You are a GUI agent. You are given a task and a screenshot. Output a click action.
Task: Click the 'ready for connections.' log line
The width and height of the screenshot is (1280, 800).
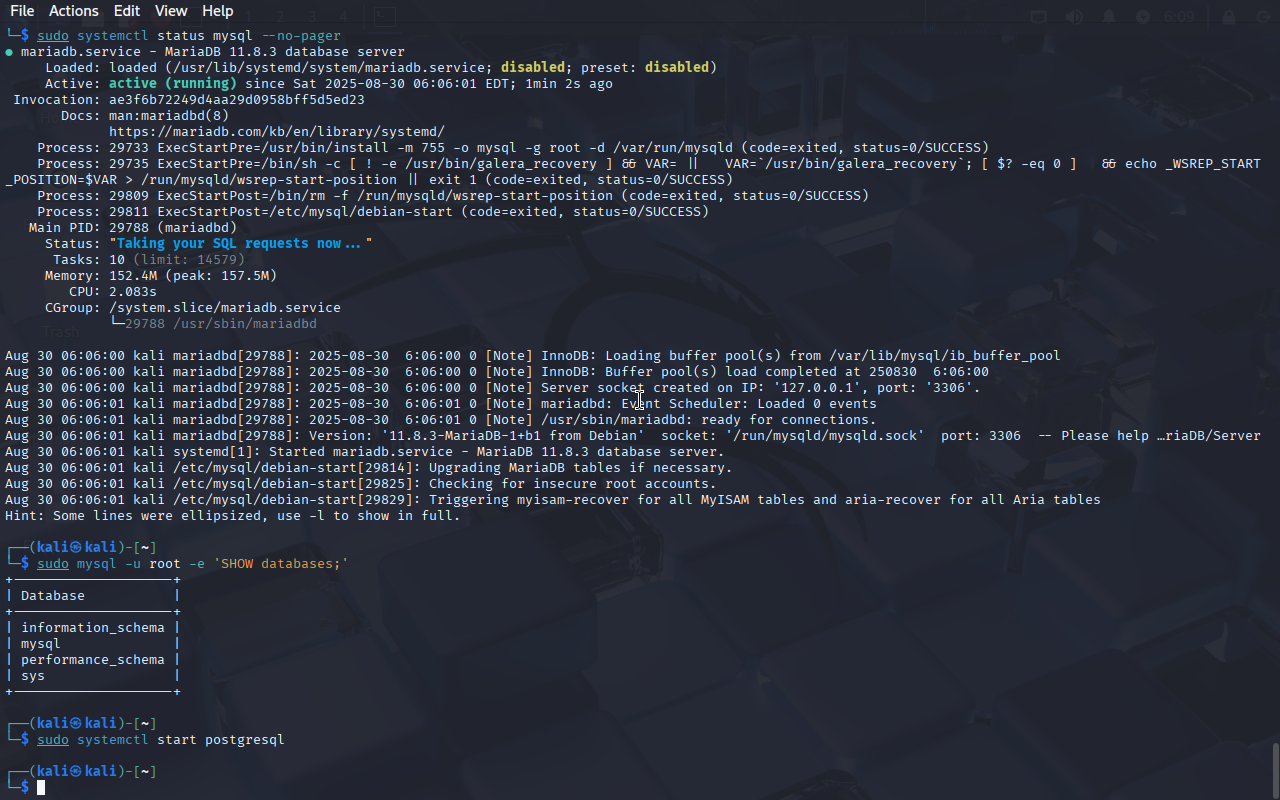pyautogui.click(x=441, y=419)
